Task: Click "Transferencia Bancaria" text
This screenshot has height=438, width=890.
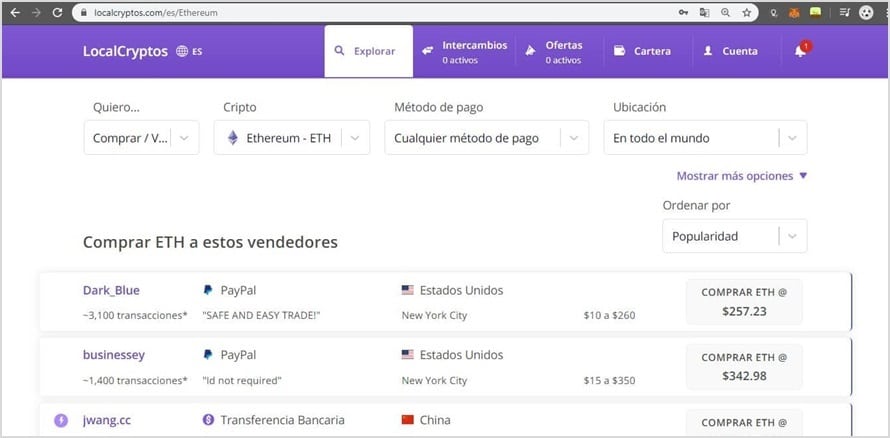Action: [x=283, y=420]
